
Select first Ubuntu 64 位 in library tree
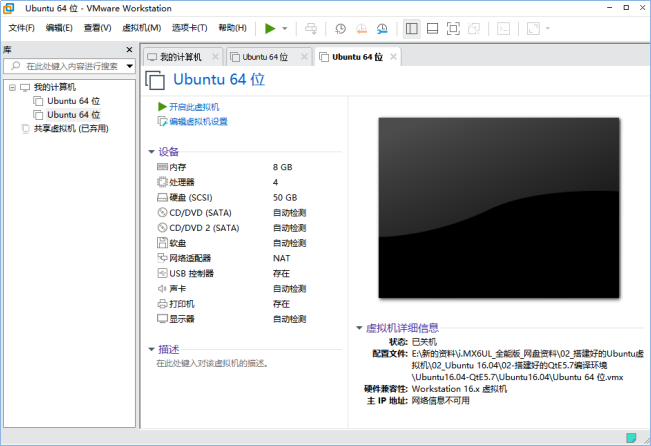pyautogui.click(x=73, y=101)
